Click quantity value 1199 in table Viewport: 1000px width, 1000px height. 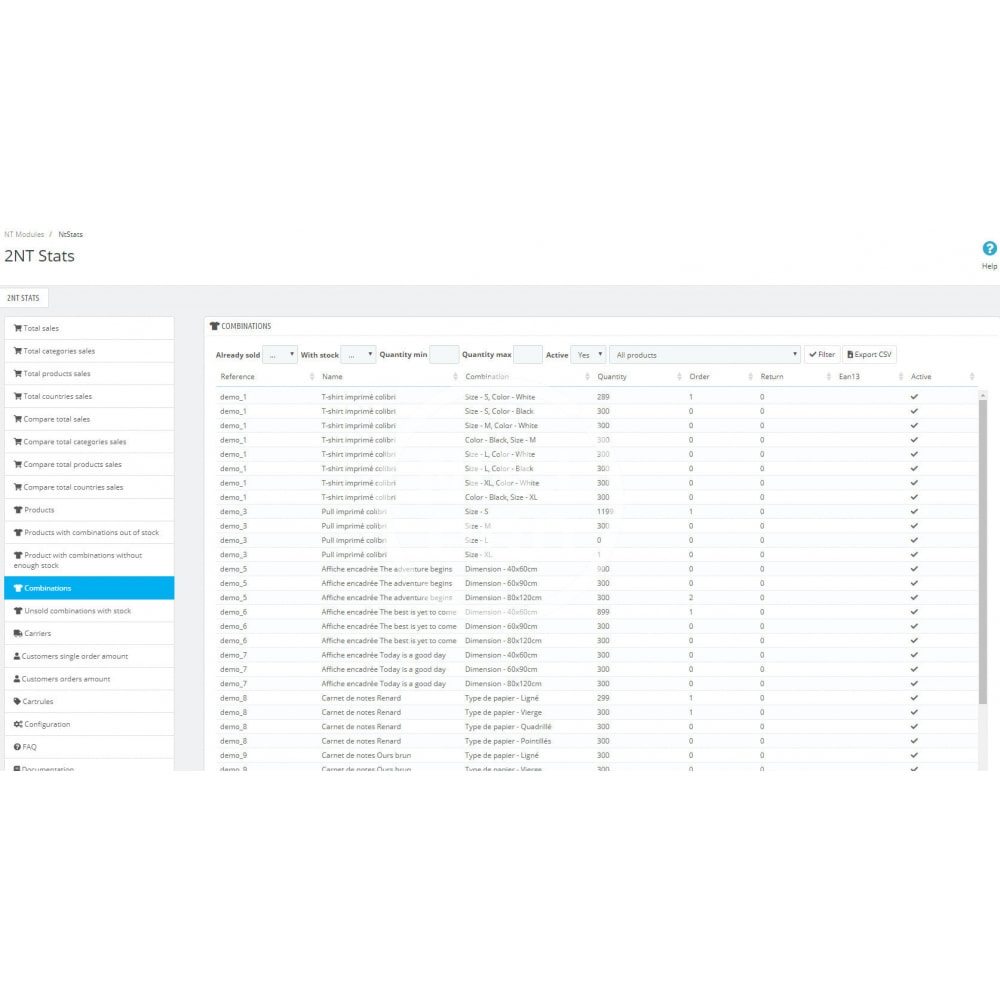605,511
